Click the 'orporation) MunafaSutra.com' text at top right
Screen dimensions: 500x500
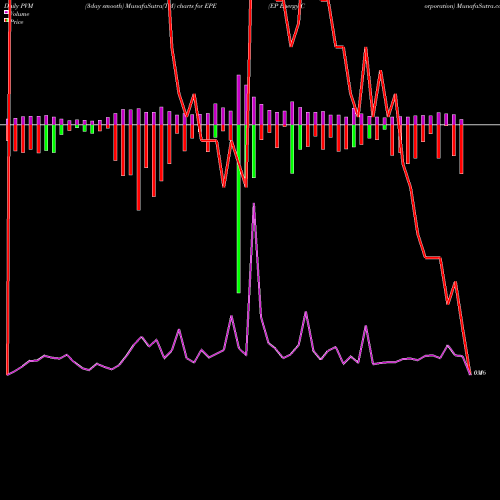[462, 6]
